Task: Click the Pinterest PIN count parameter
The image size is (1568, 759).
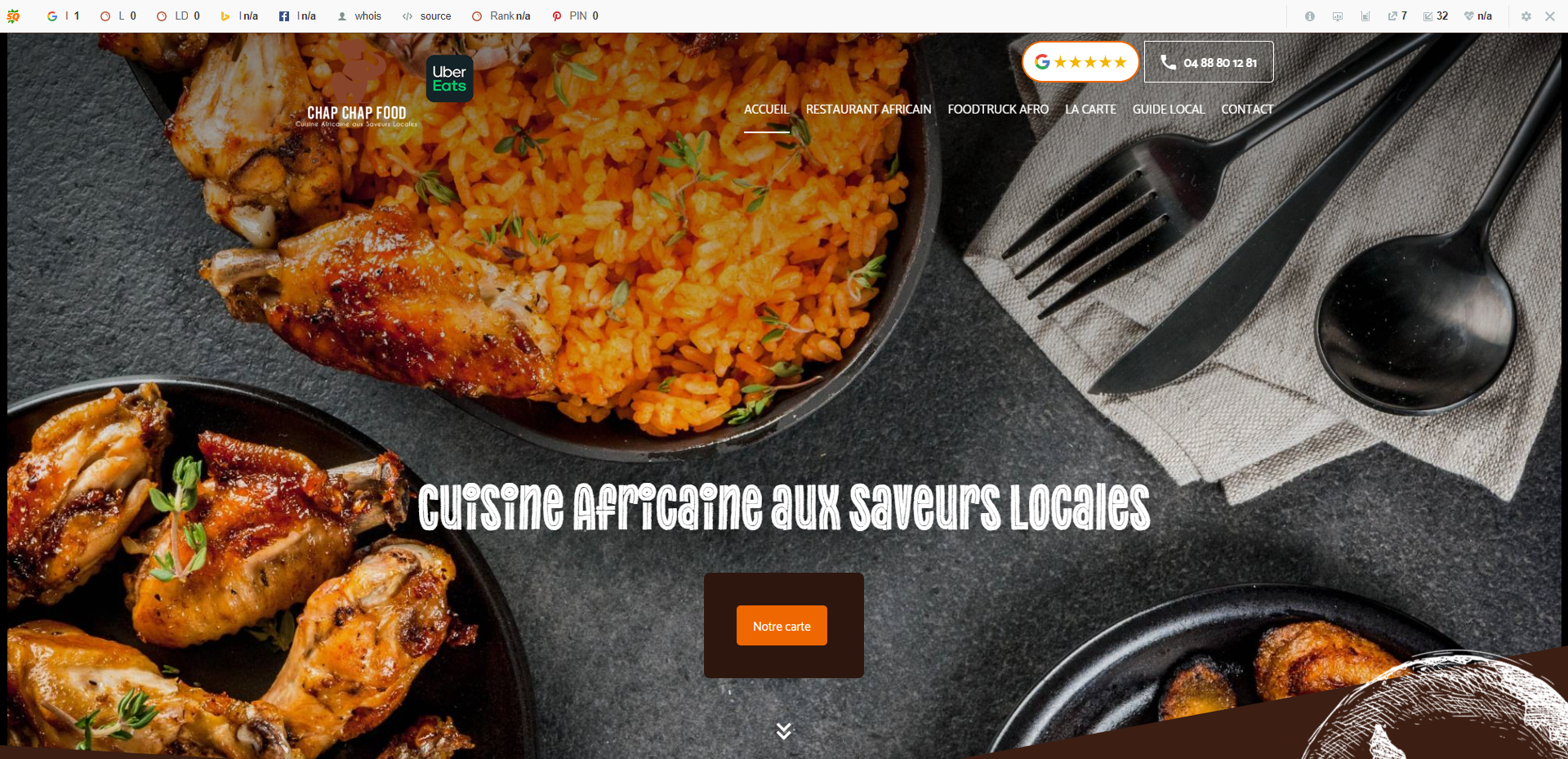Action: [576, 16]
